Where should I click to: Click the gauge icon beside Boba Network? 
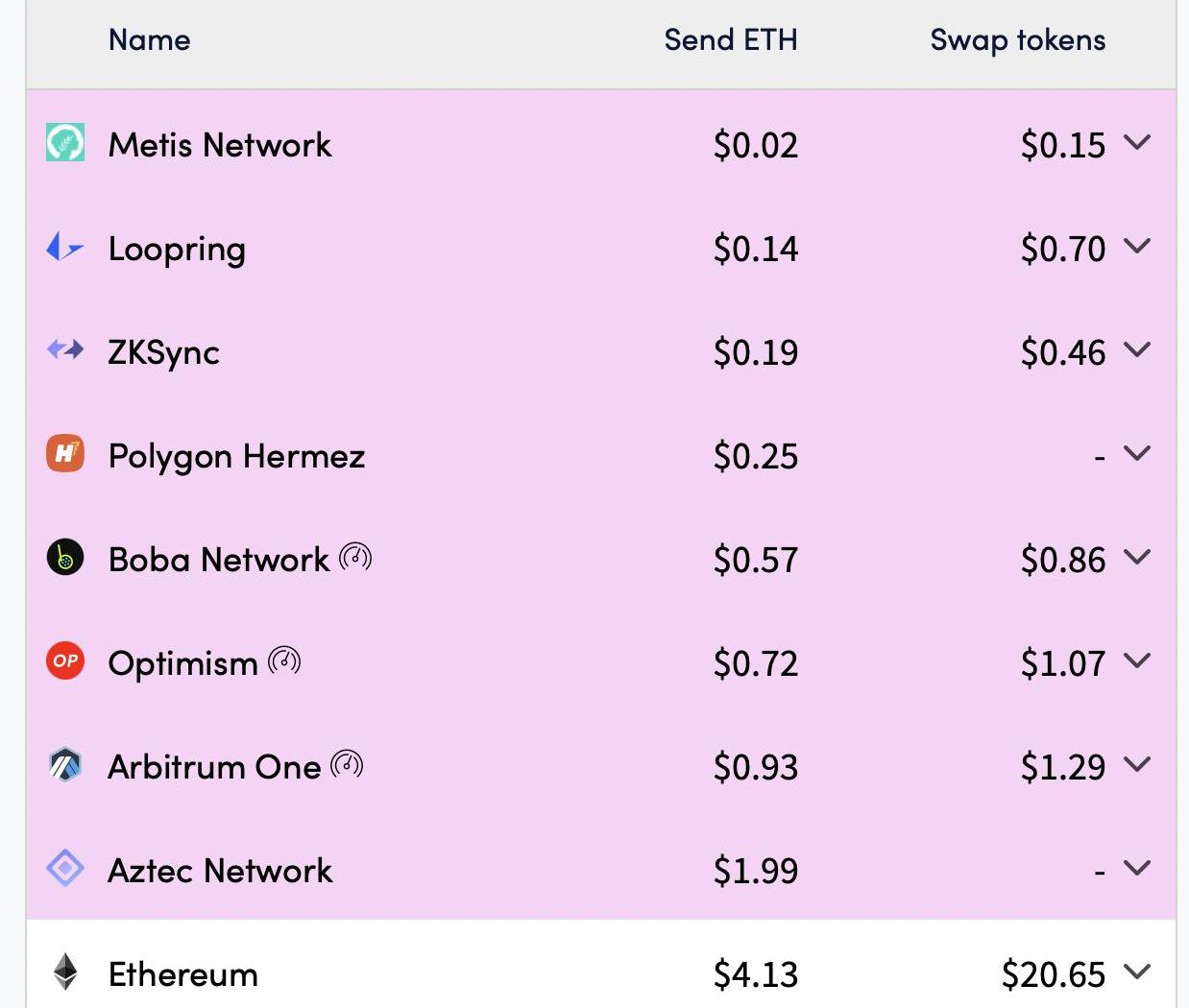[356, 557]
